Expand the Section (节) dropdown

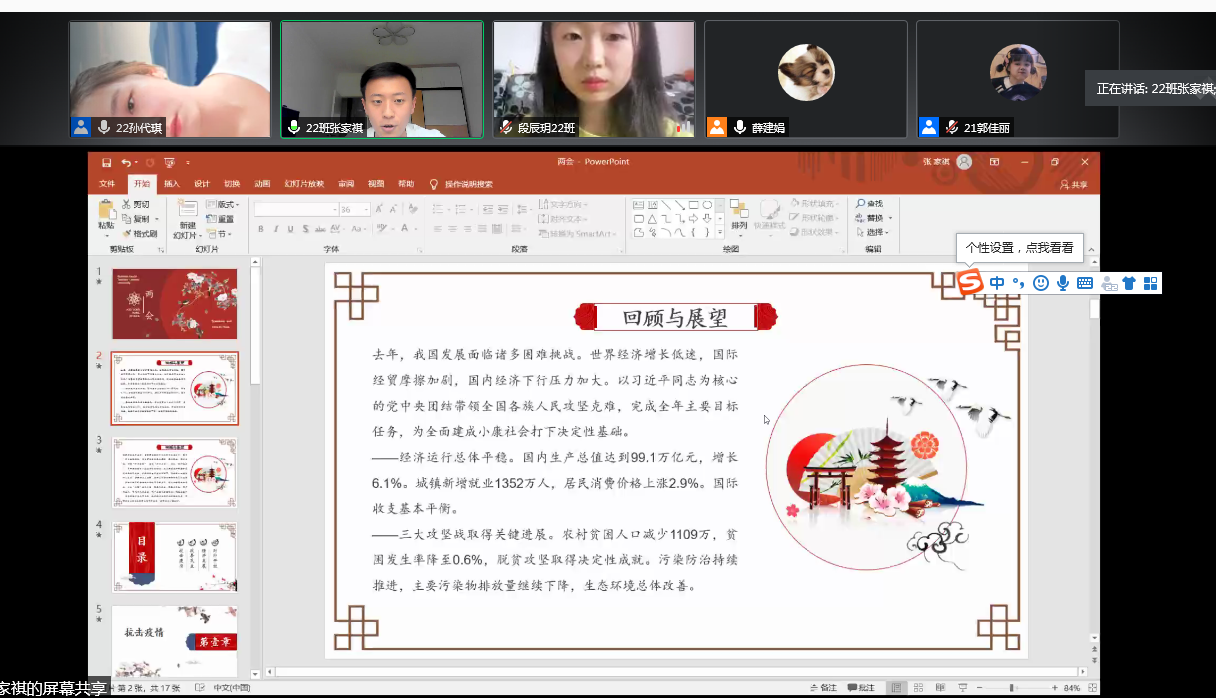click(x=223, y=234)
